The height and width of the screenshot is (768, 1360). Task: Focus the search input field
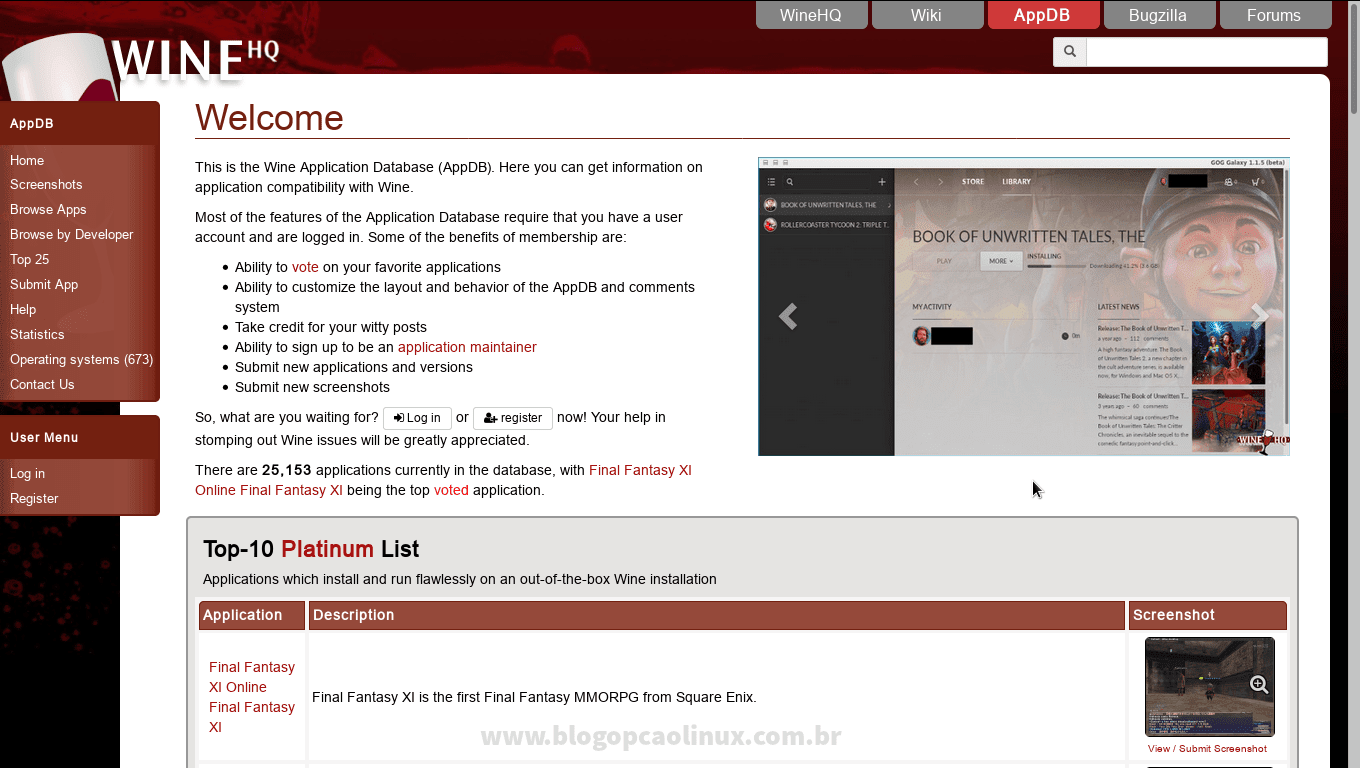coord(1207,52)
